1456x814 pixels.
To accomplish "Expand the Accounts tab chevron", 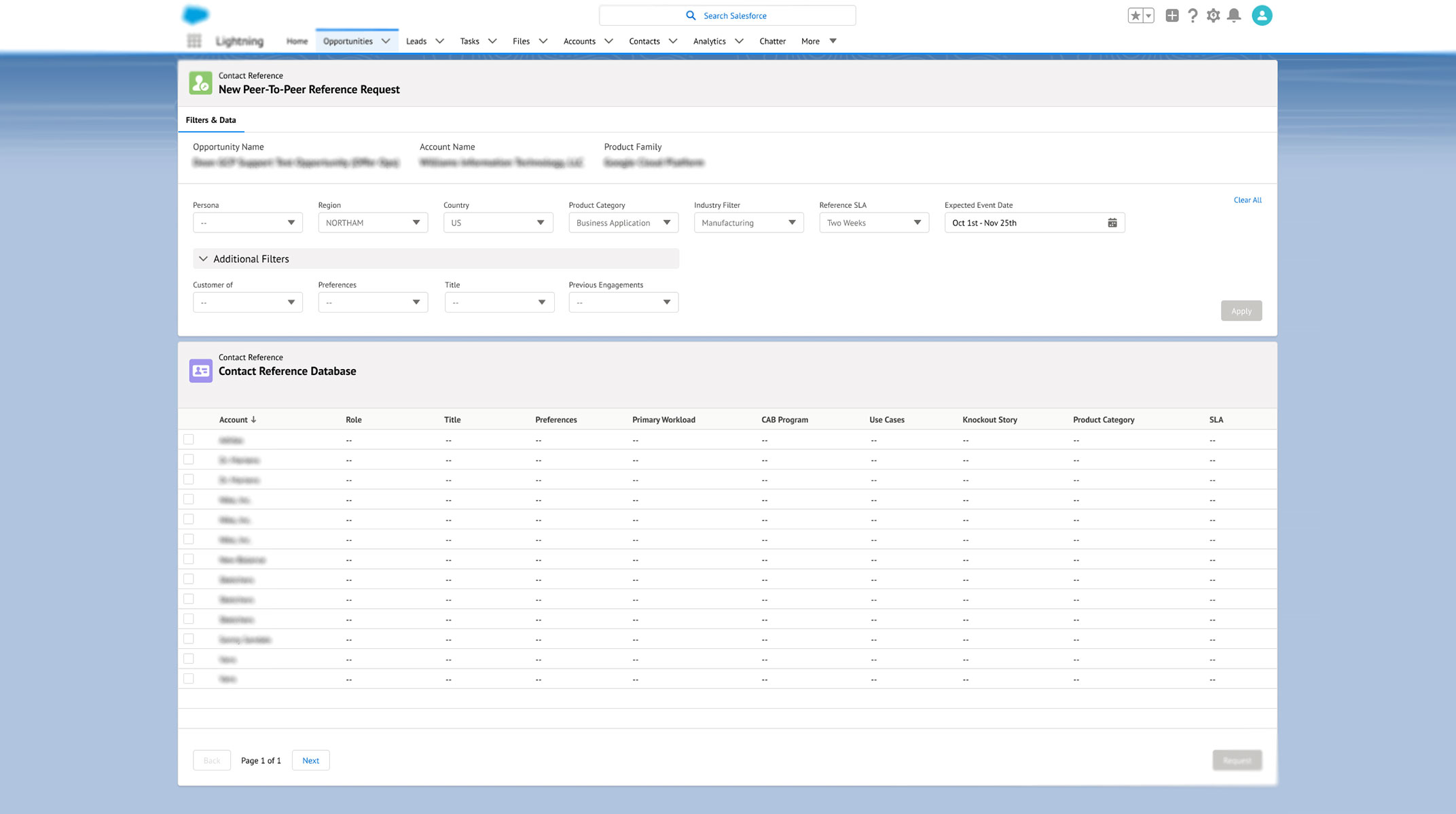I will (608, 41).
